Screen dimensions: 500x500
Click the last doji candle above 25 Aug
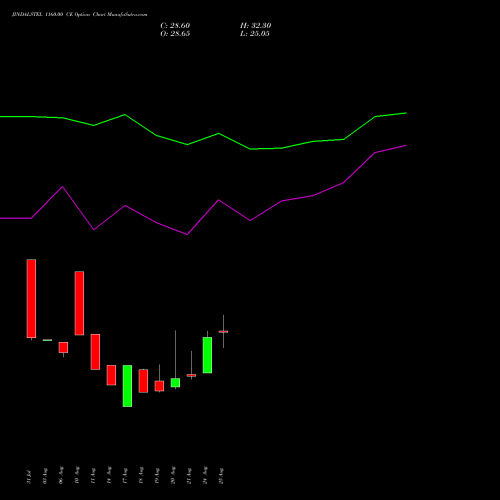coord(223,331)
